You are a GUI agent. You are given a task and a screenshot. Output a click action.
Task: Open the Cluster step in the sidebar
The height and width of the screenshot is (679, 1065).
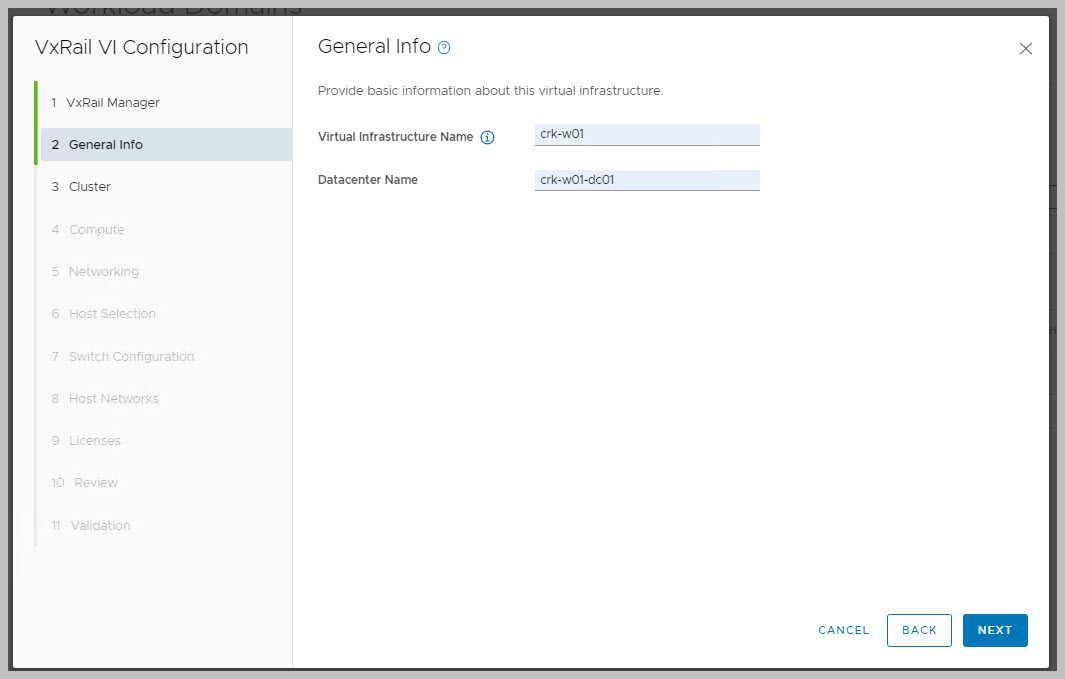(x=89, y=187)
